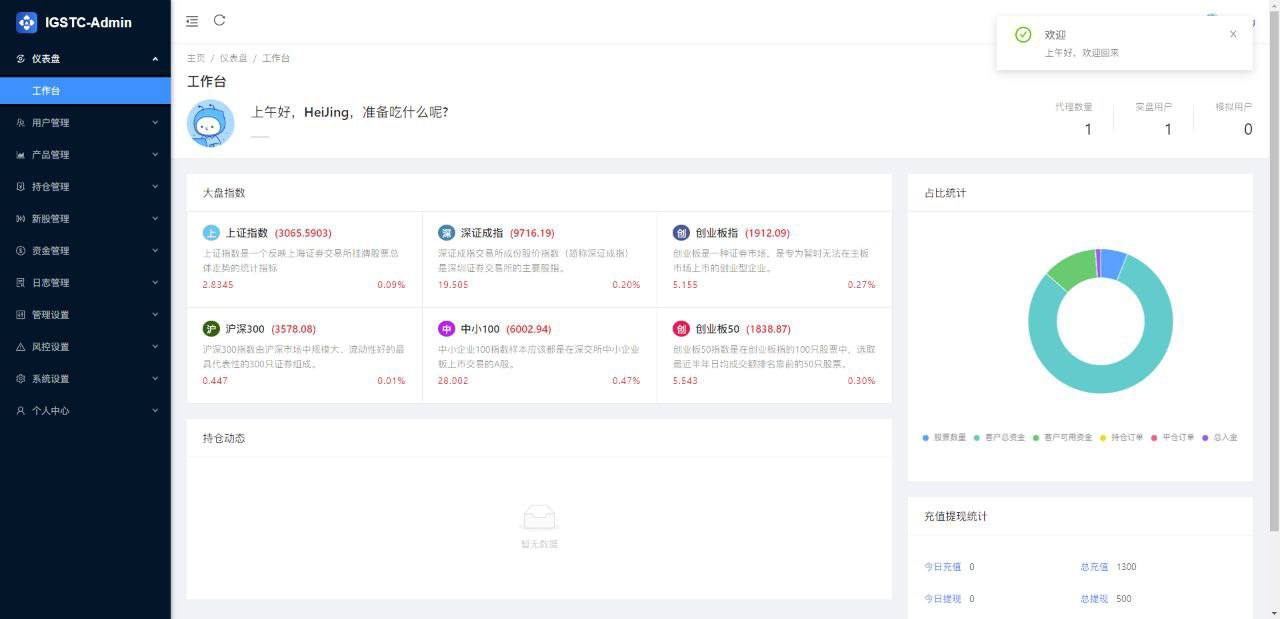
Task: Click the page refresh icon in top bar
Action: (219, 20)
